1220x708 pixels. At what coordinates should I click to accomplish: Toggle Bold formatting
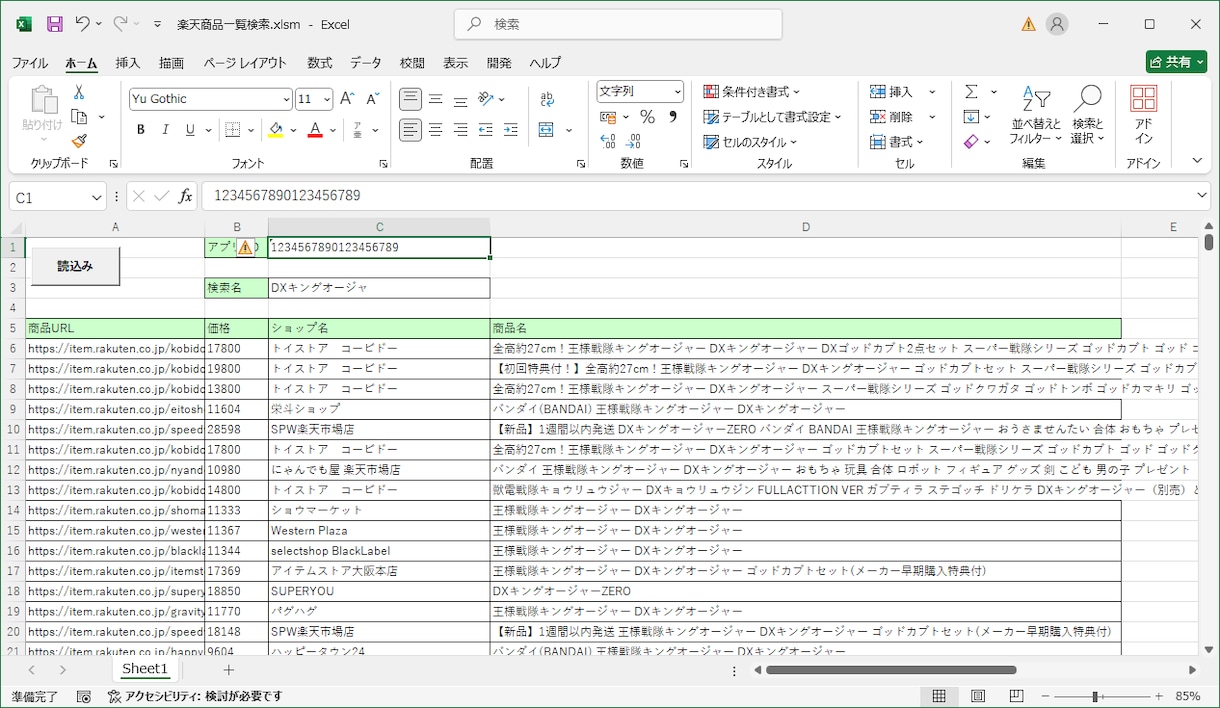point(141,130)
